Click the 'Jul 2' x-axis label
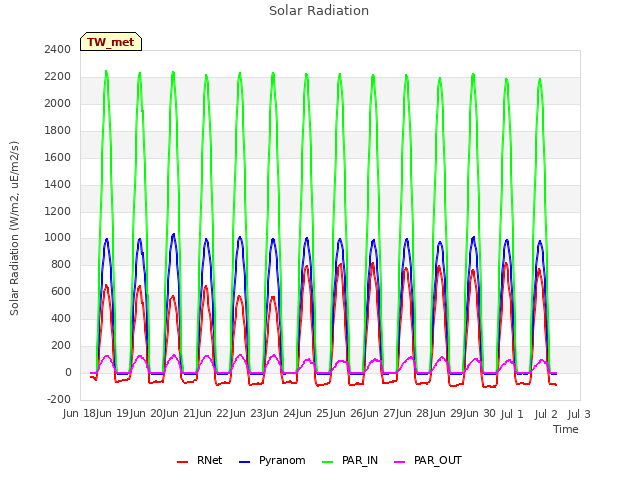 pos(546,414)
